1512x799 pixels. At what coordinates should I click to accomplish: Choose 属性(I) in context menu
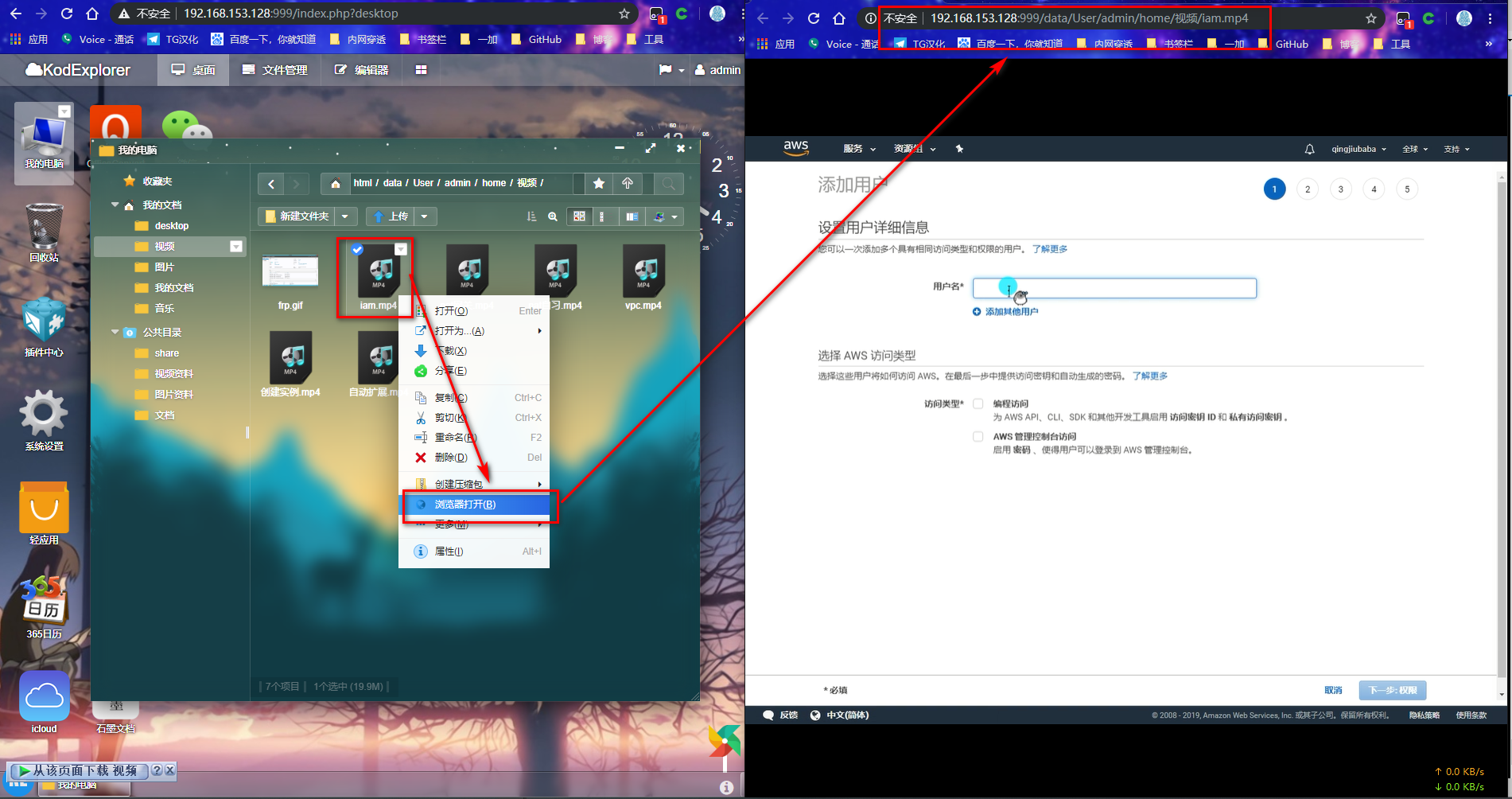tap(474, 552)
